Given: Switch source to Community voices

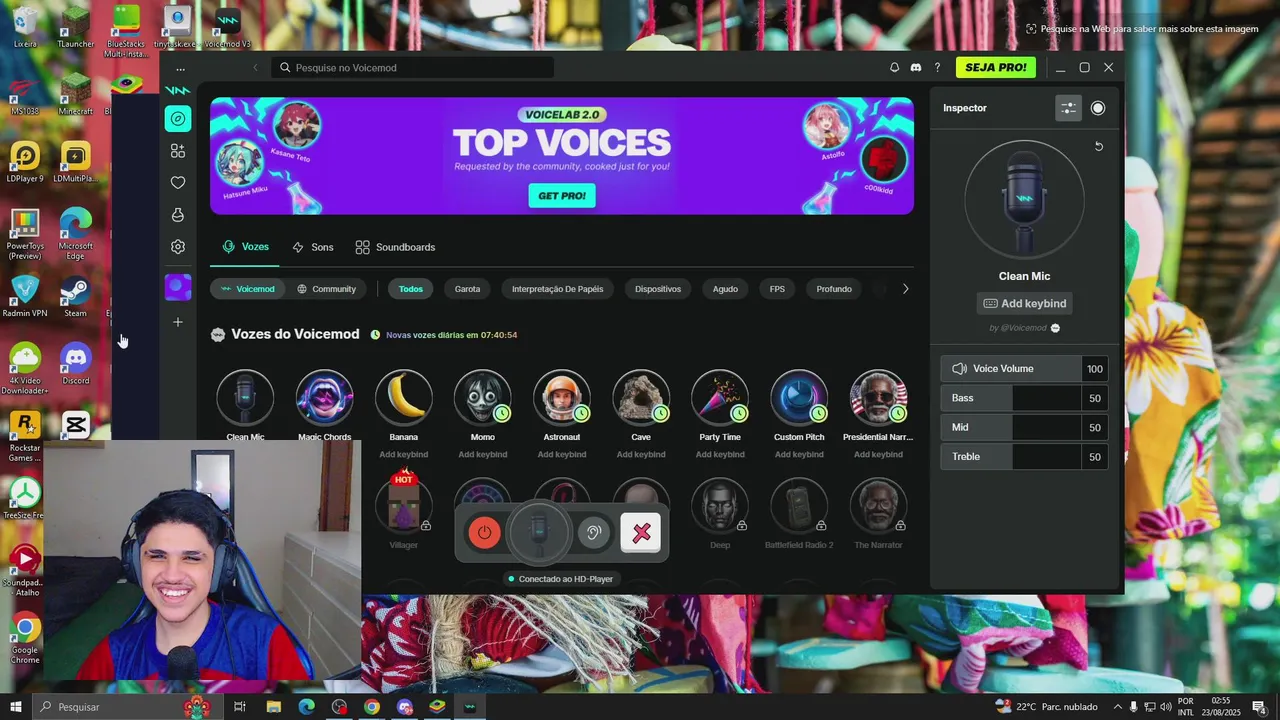Looking at the screenshot, I should point(326,289).
